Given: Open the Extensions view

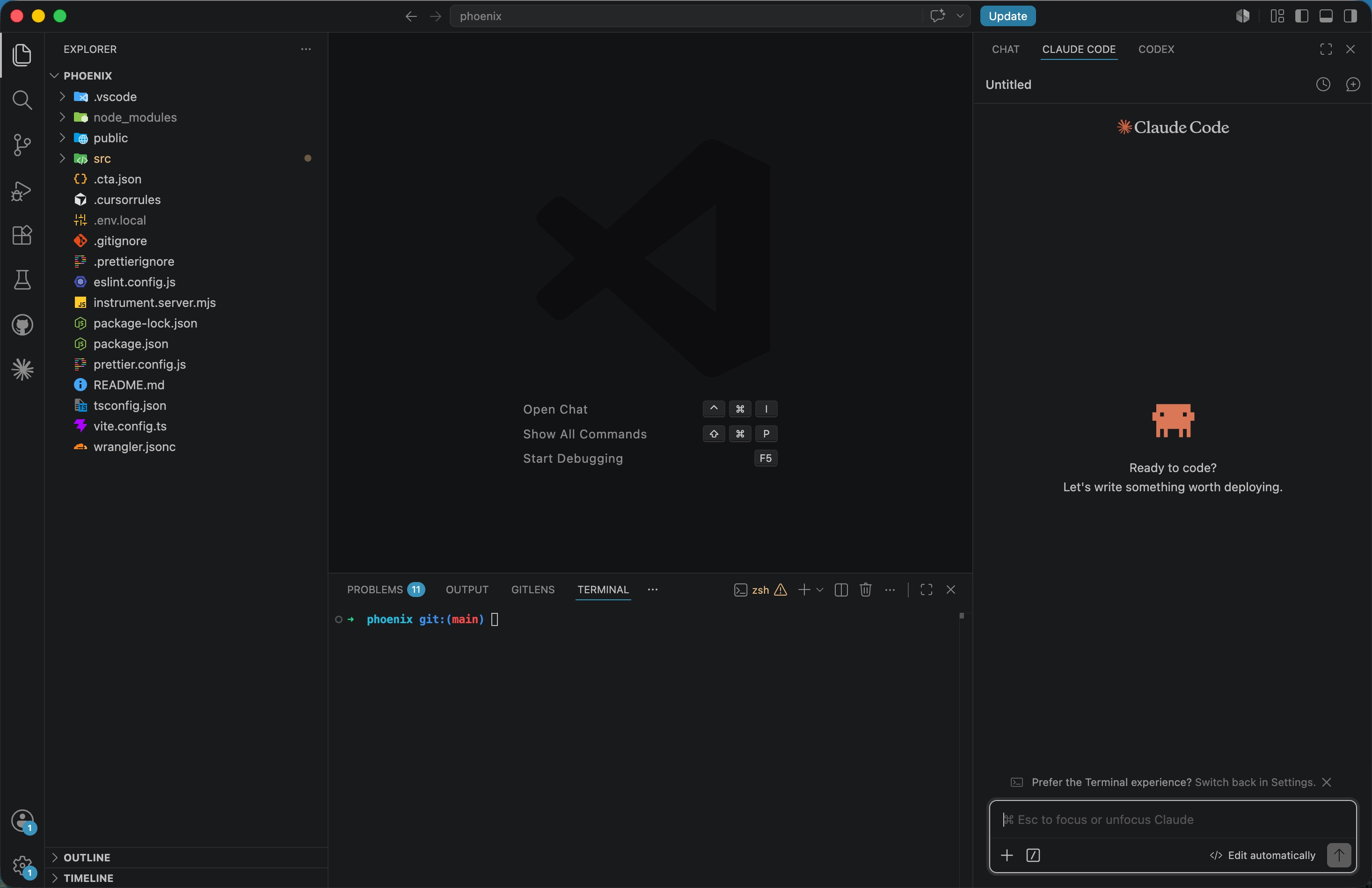Looking at the screenshot, I should pos(22,235).
